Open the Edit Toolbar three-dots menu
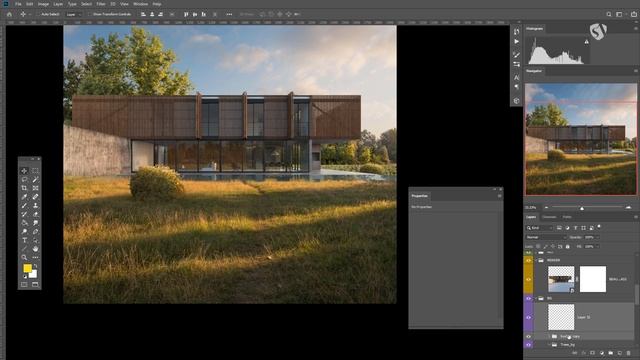Screen dimensions: 640x360 [x=35, y=258]
